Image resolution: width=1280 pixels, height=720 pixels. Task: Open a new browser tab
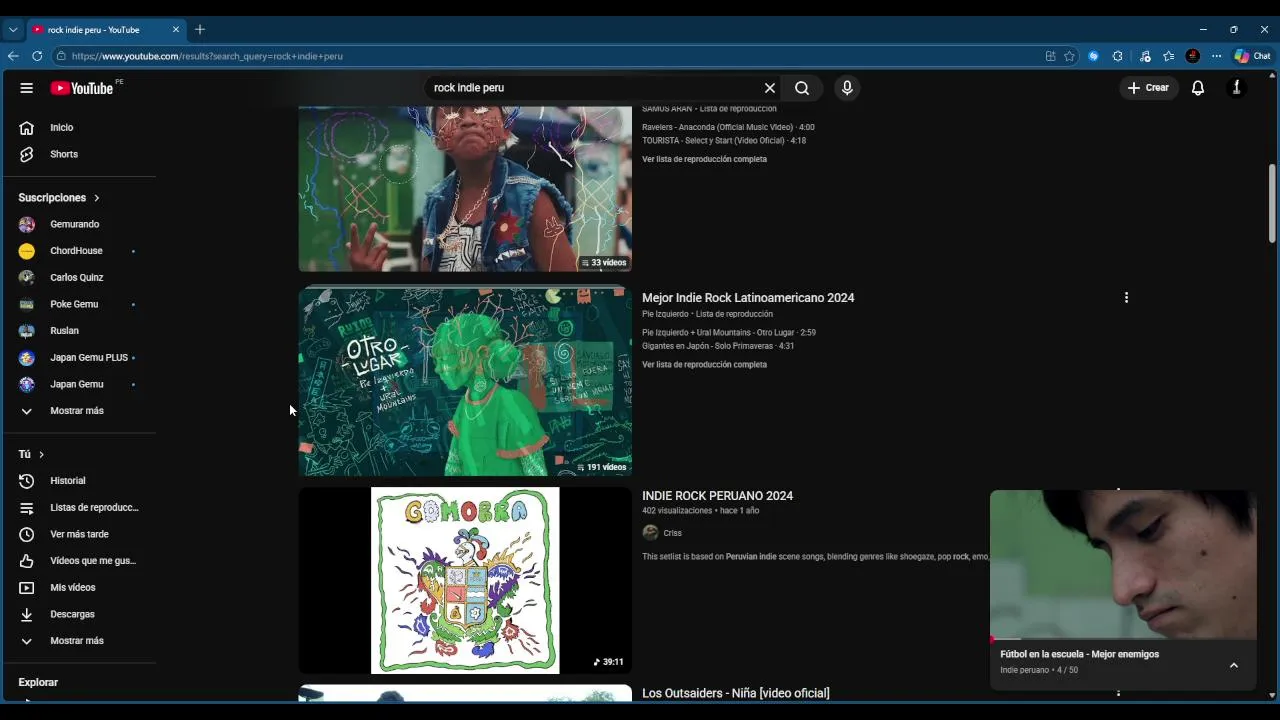coord(200,30)
